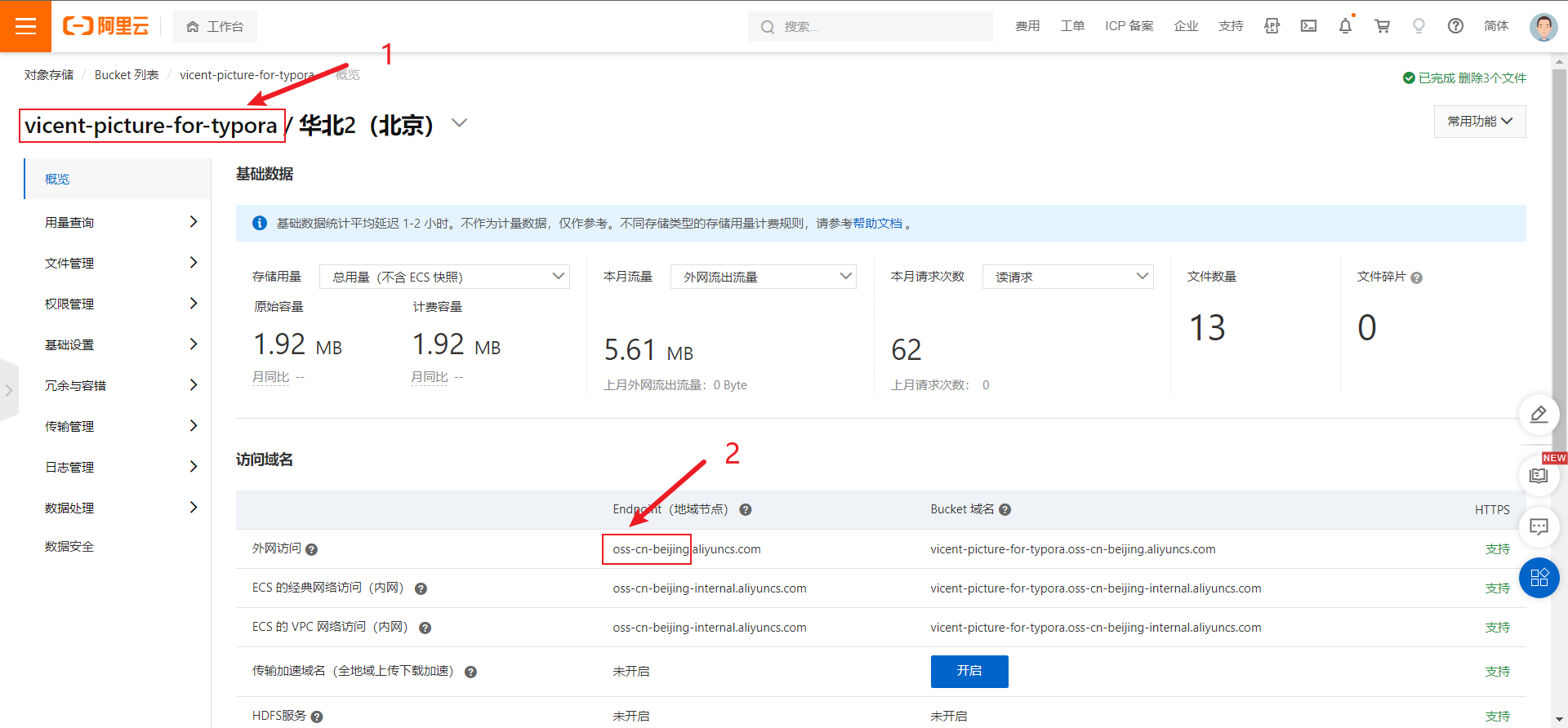The height and width of the screenshot is (728, 1568).
Task: Open the 工单 top menu
Action: tap(1072, 26)
